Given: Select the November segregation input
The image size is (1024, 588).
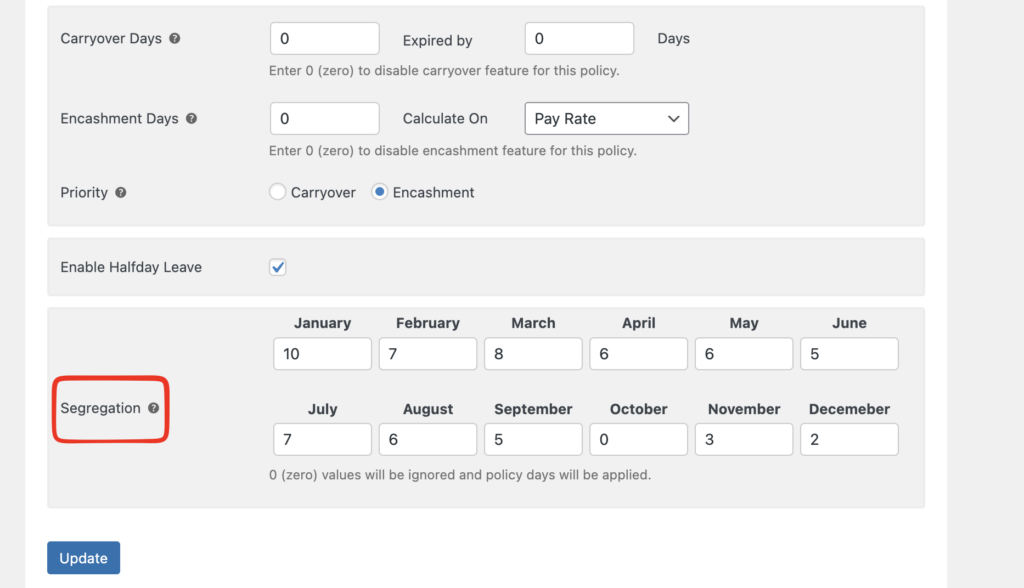Looking at the screenshot, I should click(744, 440).
